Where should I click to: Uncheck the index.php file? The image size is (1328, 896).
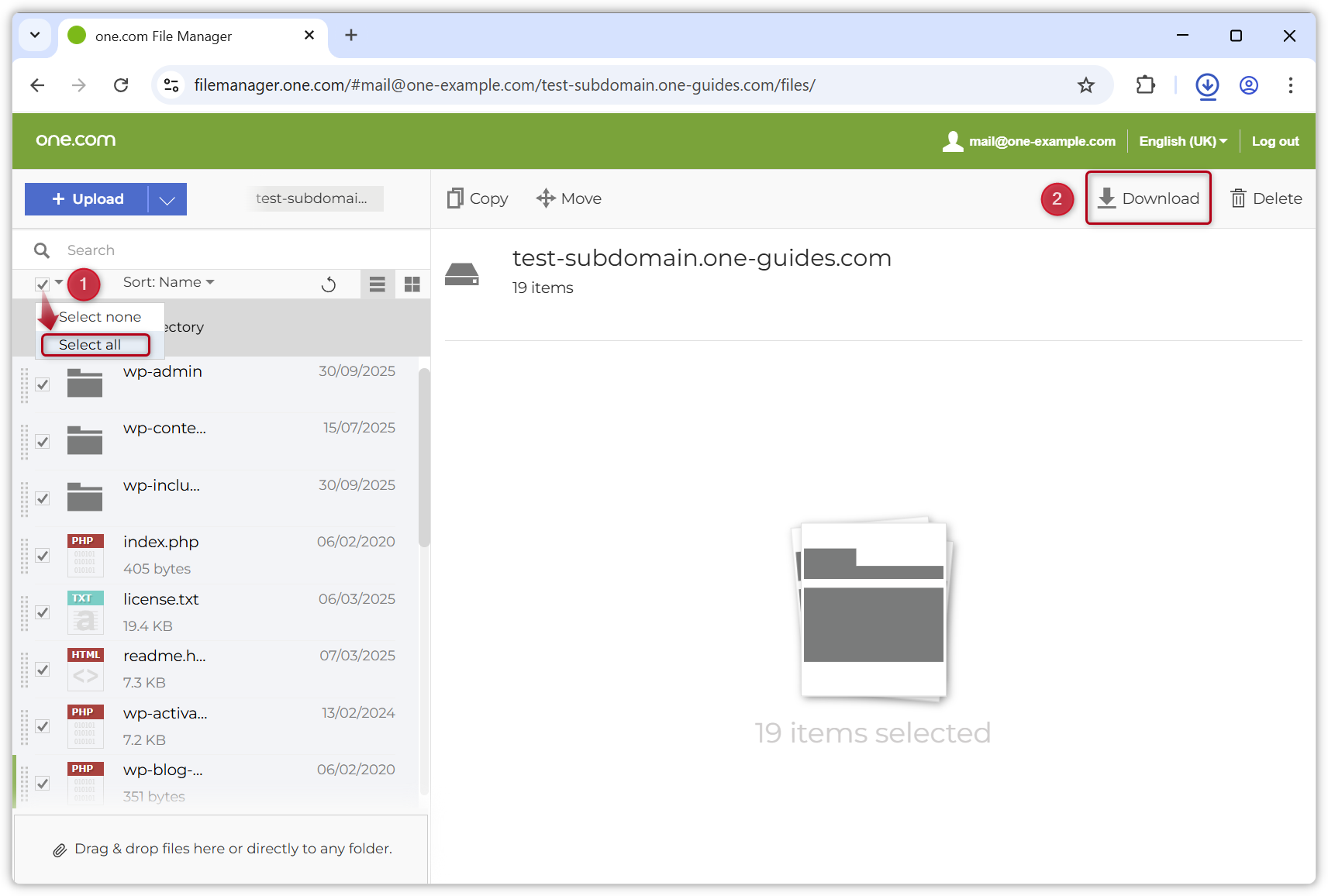[43, 556]
